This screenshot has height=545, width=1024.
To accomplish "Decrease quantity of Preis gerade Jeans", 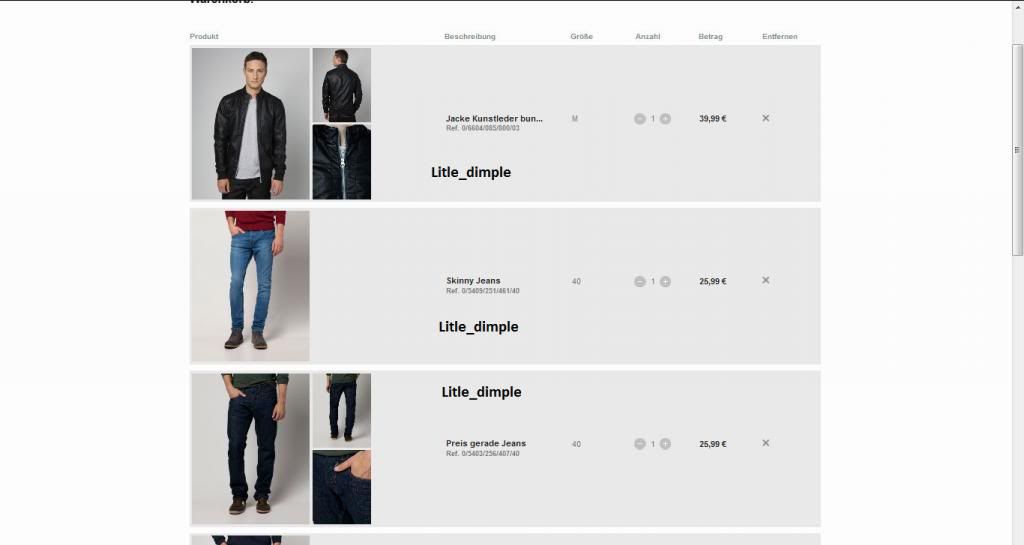I will [639, 444].
